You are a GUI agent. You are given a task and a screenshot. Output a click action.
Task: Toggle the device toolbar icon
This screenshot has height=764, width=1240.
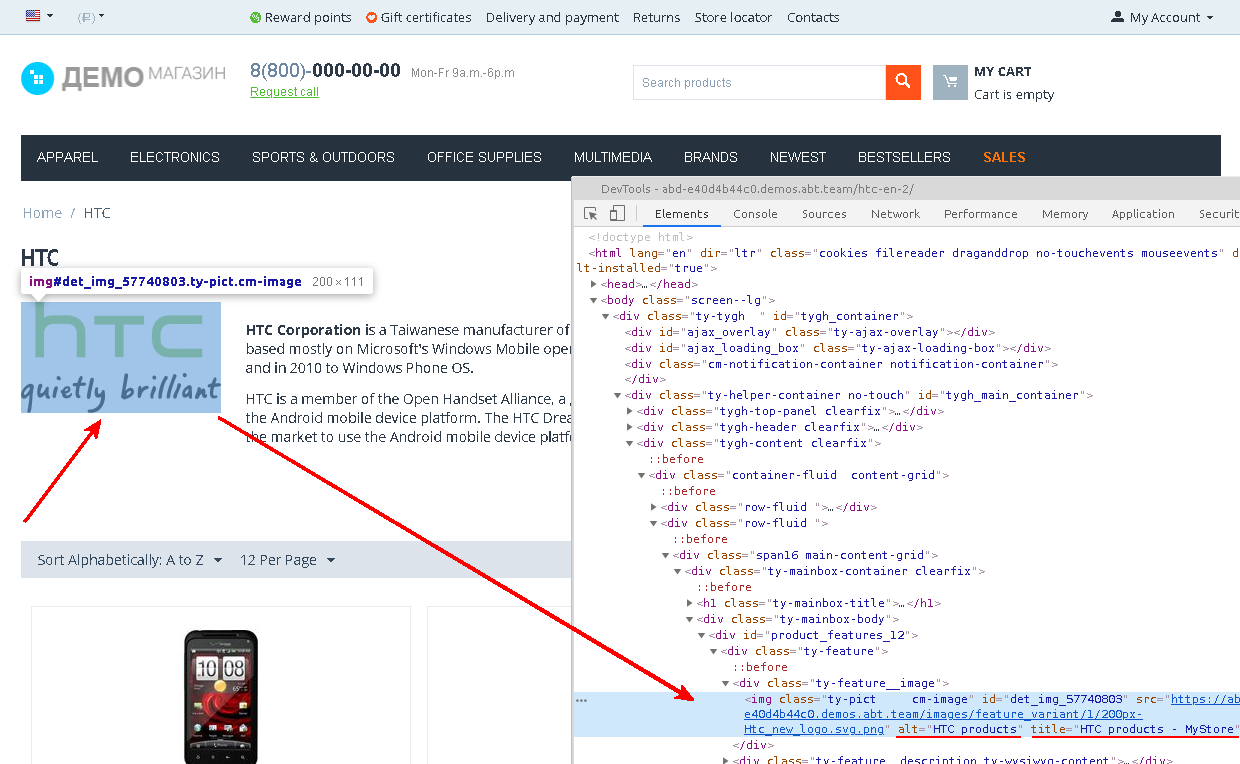pos(617,213)
